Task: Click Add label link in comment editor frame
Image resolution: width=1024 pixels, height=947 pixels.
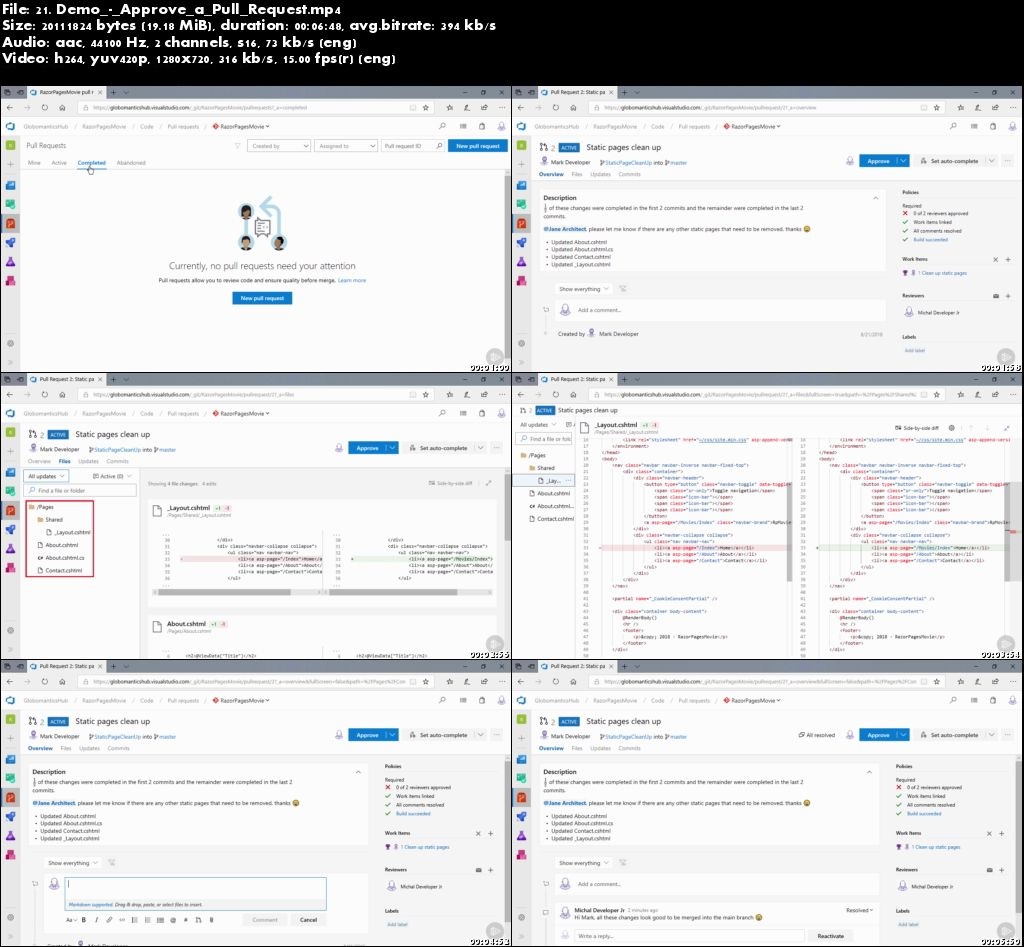Action: pyautogui.click(x=397, y=924)
